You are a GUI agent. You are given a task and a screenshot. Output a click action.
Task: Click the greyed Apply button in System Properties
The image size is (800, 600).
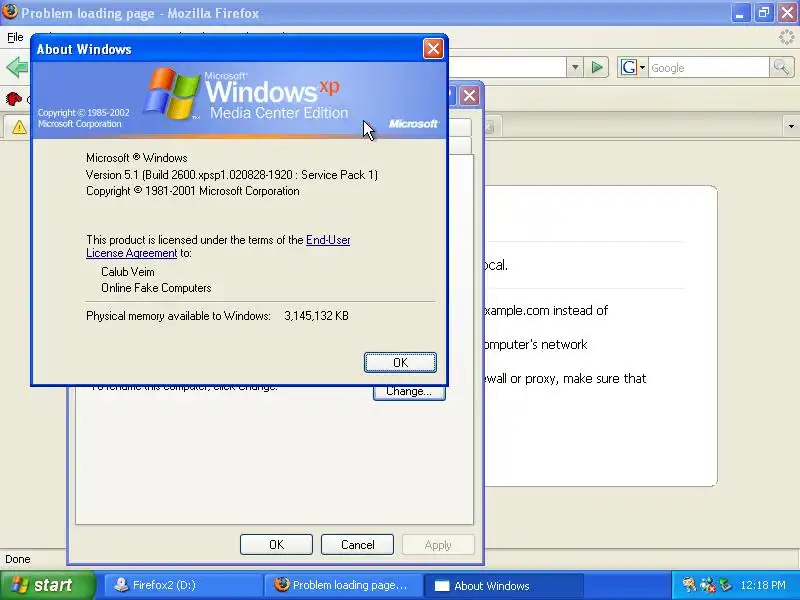pyautogui.click(x=438, y=544)
